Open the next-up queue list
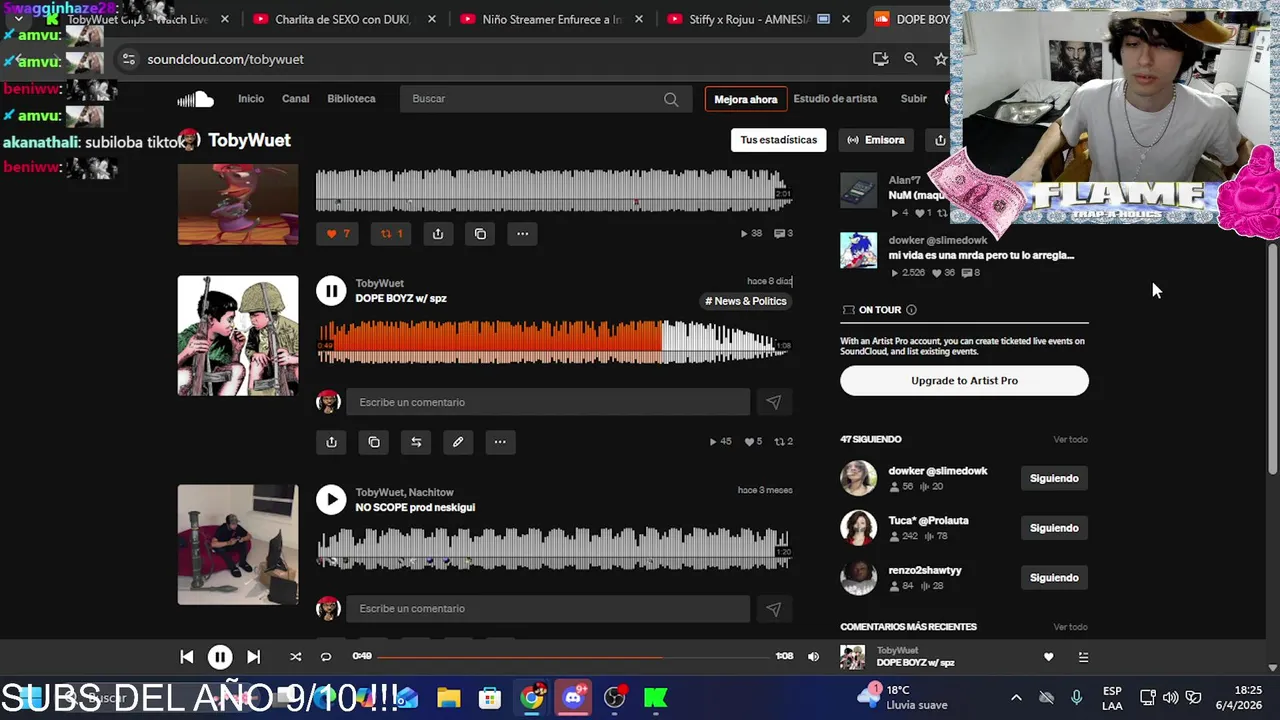Image resolution: width=1280 pixels, height=720 pixels. [x=1083, y=657]
